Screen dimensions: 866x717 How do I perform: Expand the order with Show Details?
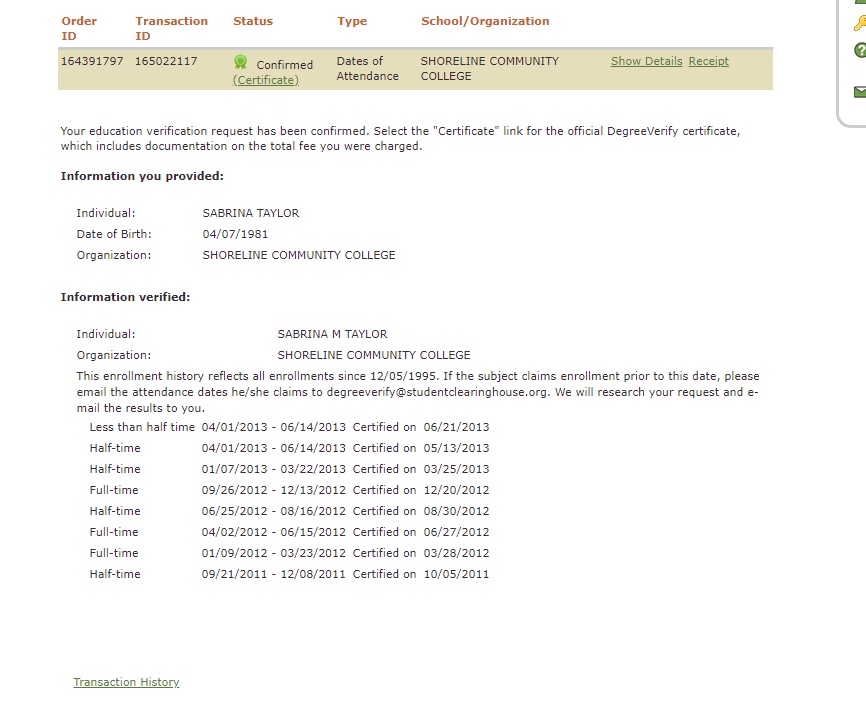coord(646,61)
